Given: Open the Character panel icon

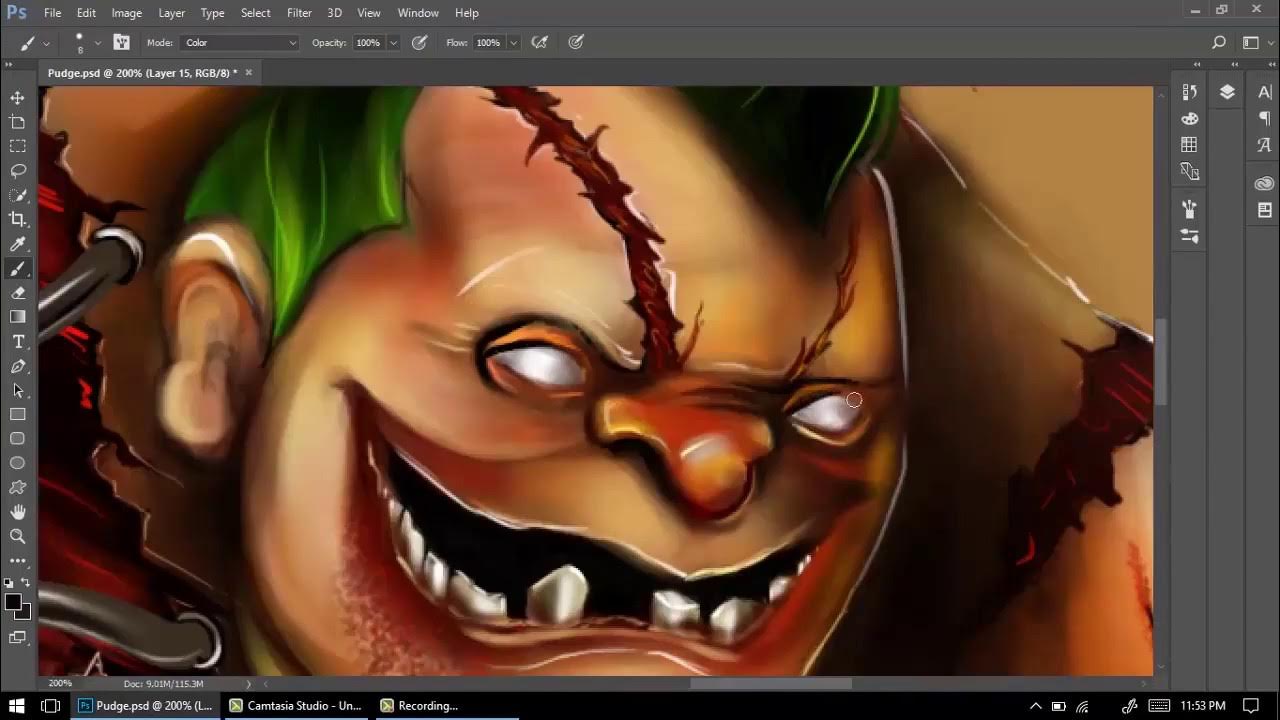Looking at the screenshot, I should (1265, 92).
